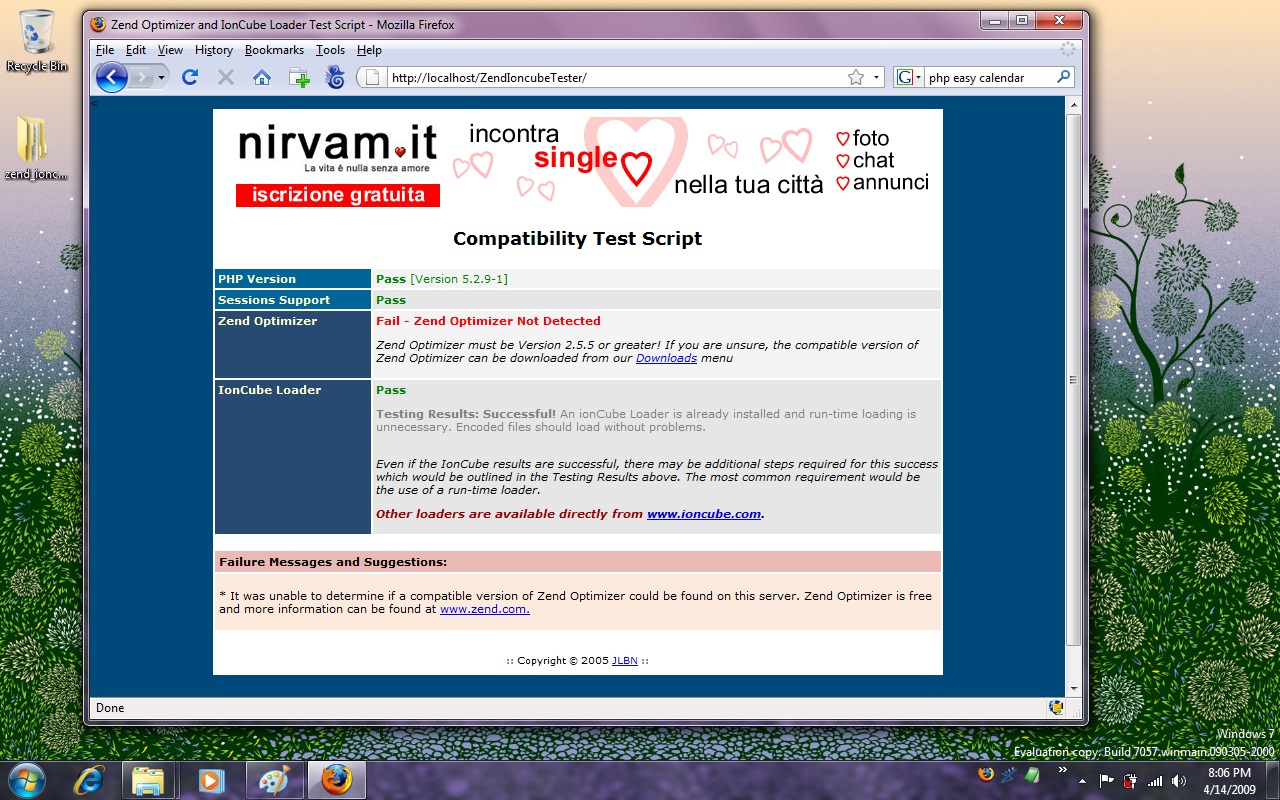
Task: Open the Bookmarks menu
Action: [x=274, y=50]
